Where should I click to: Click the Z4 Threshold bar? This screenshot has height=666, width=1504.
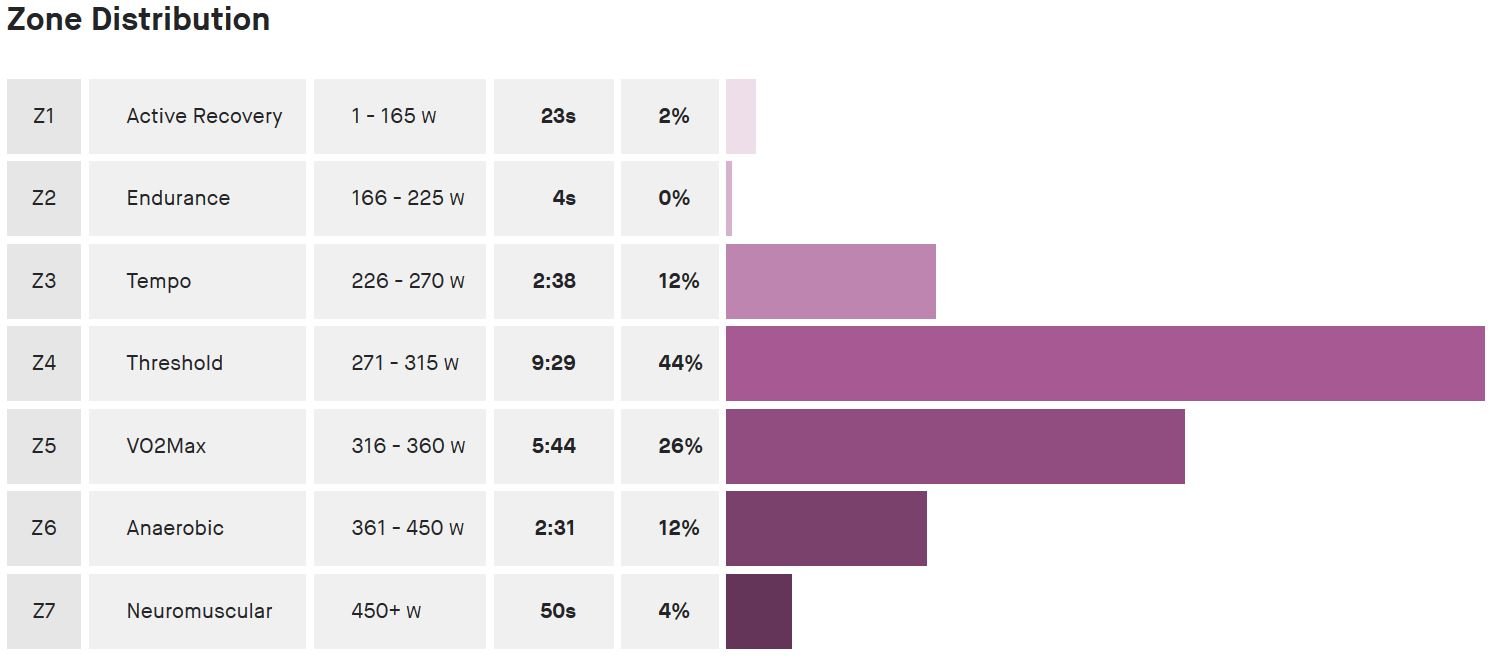1105,363
